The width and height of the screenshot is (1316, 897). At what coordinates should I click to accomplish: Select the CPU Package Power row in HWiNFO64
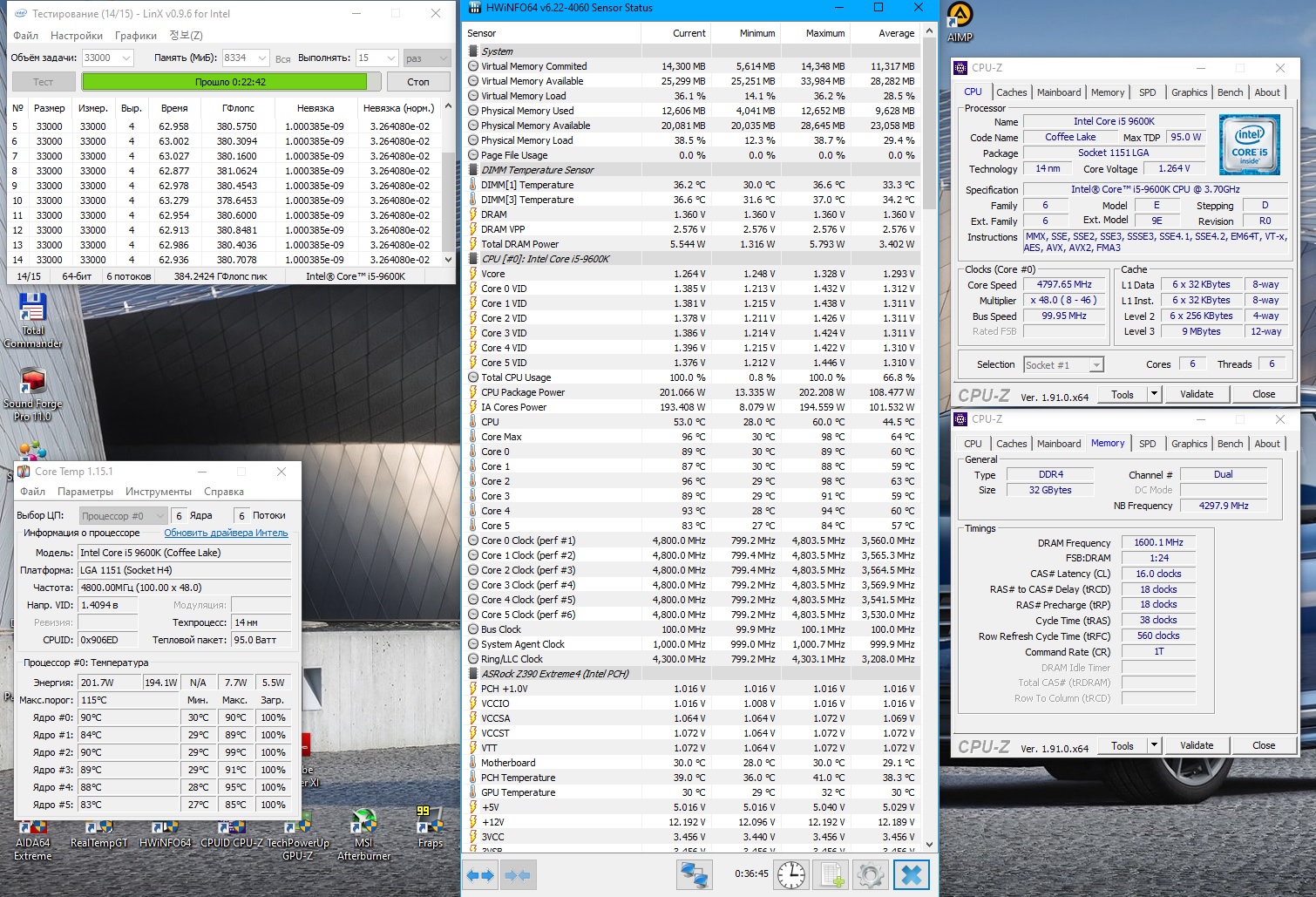point(693,392)
